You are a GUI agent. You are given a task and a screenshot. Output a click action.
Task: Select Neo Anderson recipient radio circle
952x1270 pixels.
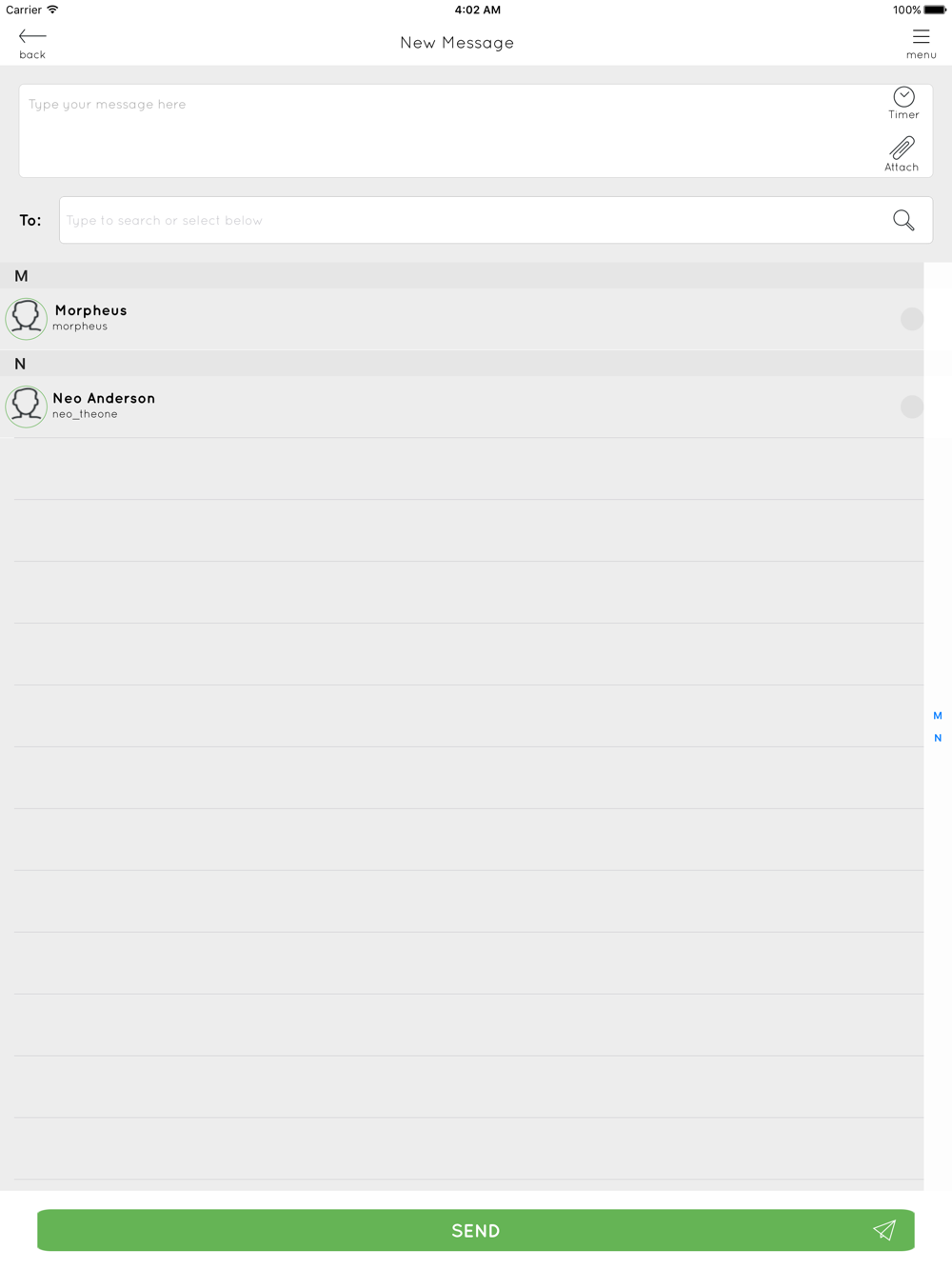click(912, 407)
